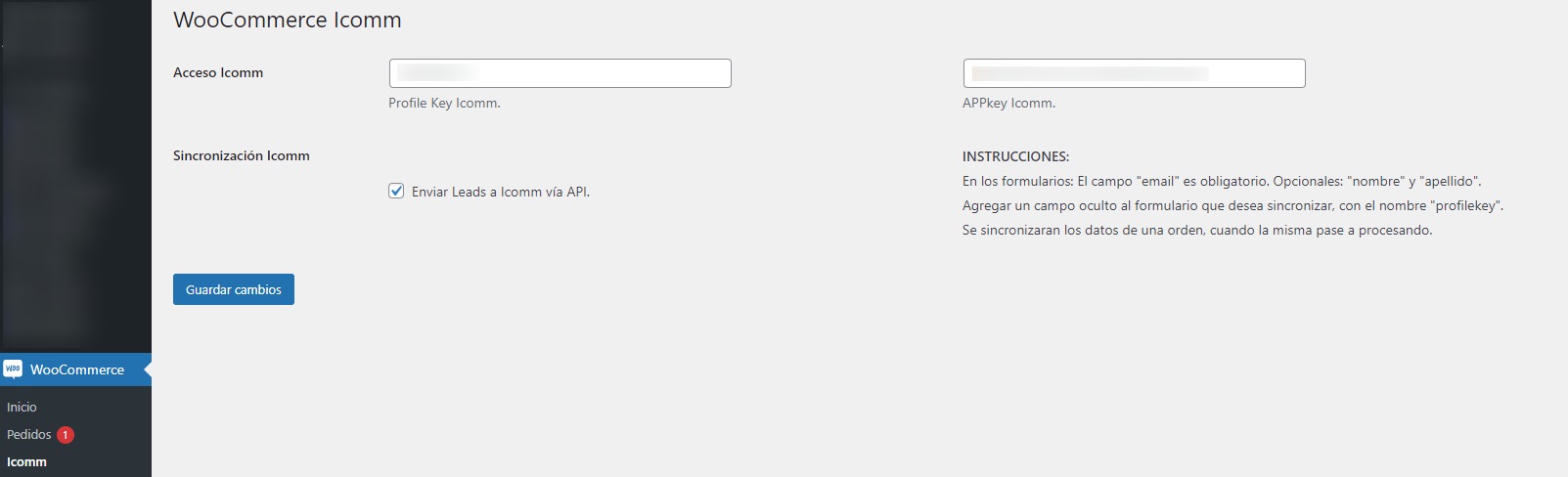Viewport: 1568px width, 477px height.
Task: Click the "Sincronización Icomm" section label
Action: pos(242,156)
